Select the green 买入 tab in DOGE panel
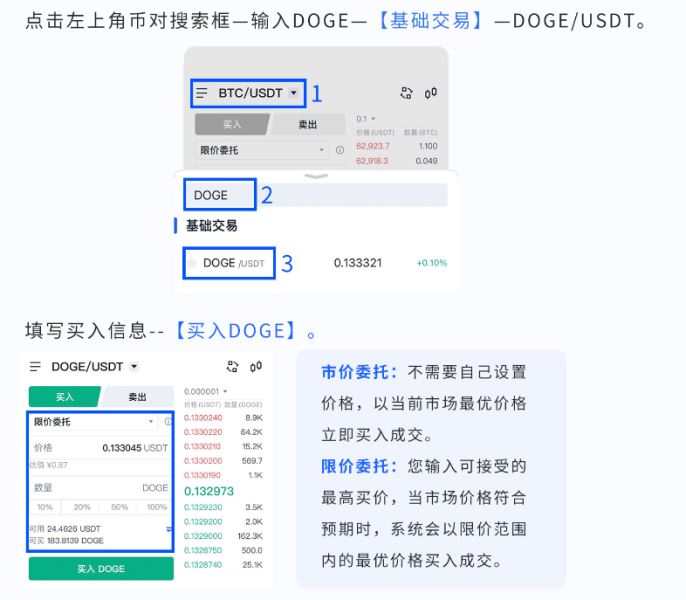The image size is (686, 600). (x=64, y=397)
